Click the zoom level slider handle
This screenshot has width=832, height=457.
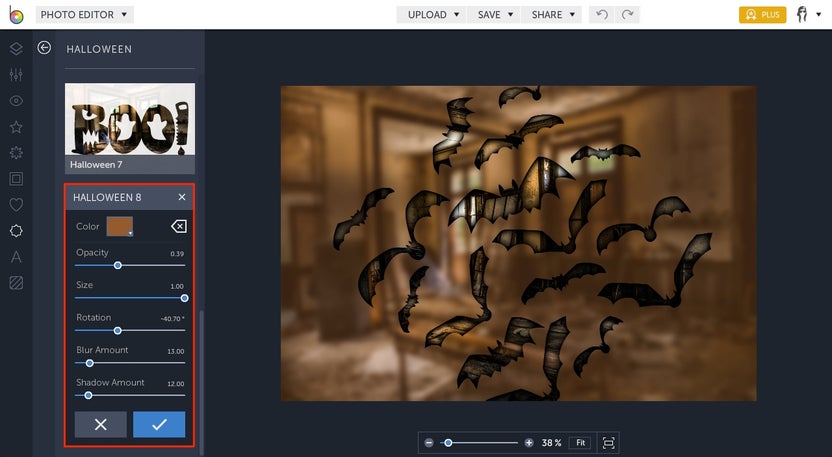point(448,443)
